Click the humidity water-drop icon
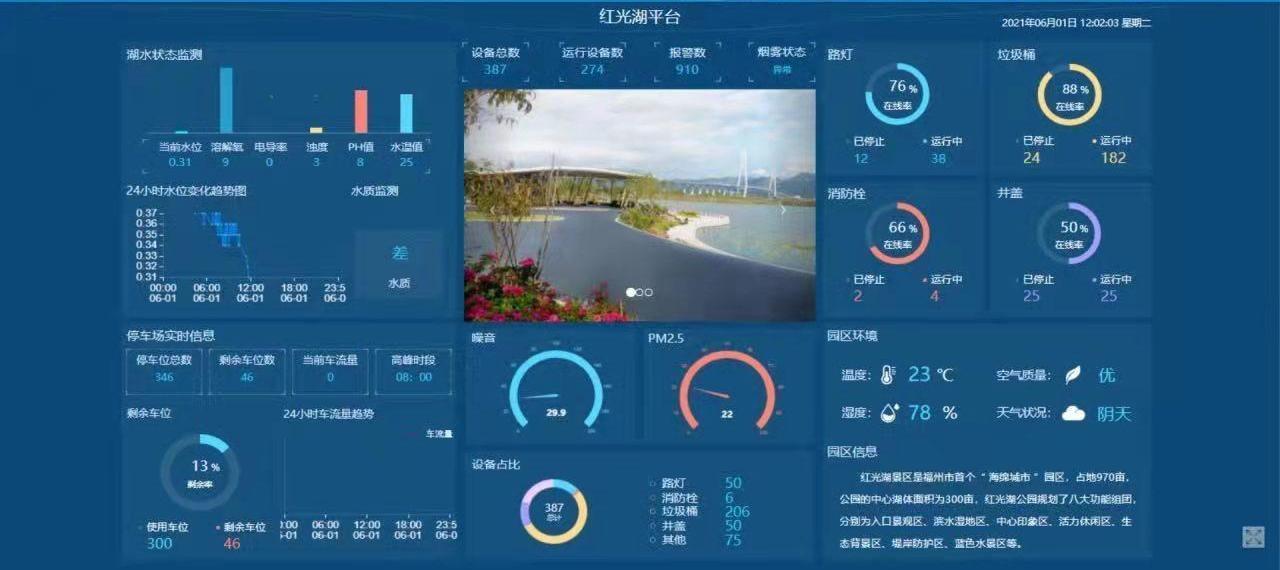 (x=889, y=413)
